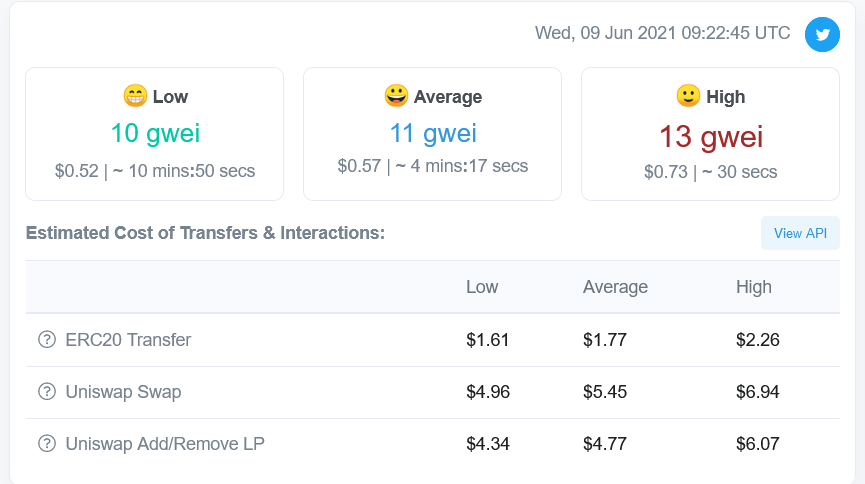Click the ERC20 Transfer help question icon
This screenshot has height=484, width=865.
point(47,339)
